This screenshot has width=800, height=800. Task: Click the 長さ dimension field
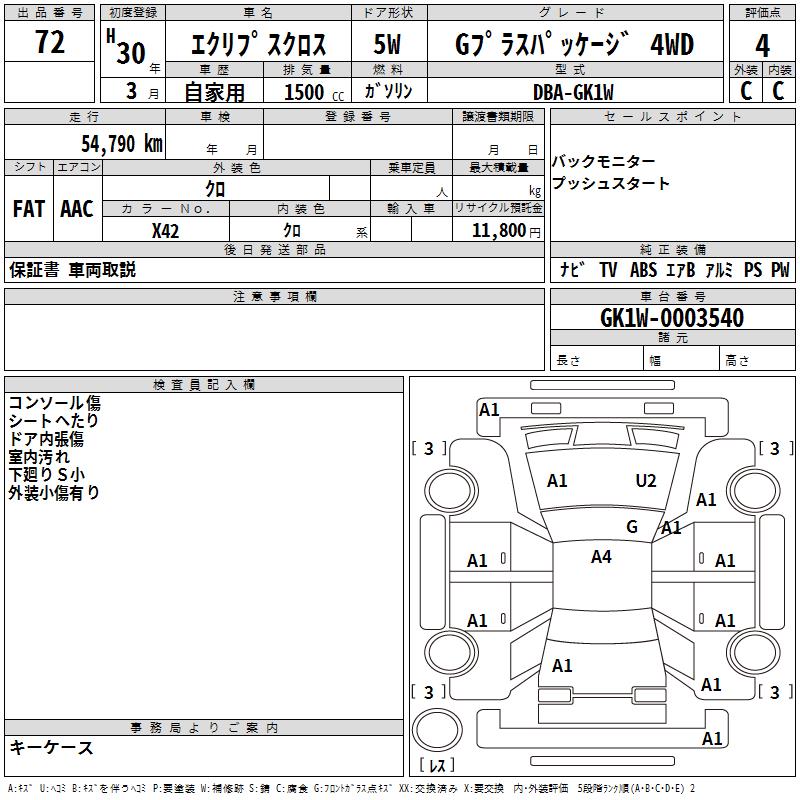(596, 360)
